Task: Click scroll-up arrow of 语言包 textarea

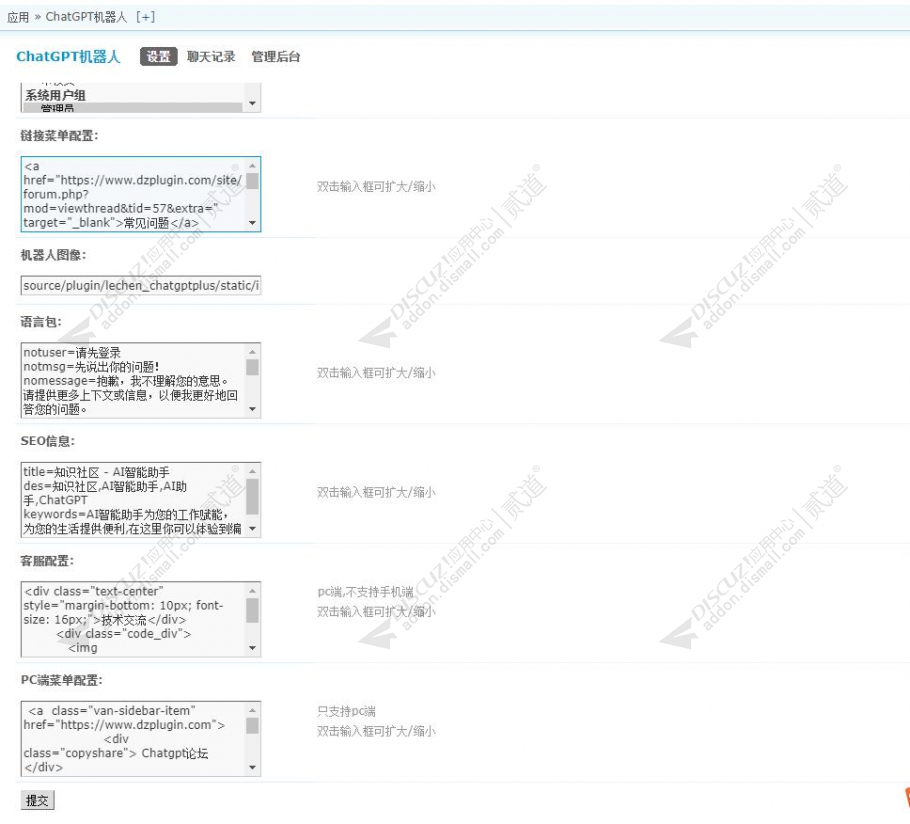Action: click(252, 352)
